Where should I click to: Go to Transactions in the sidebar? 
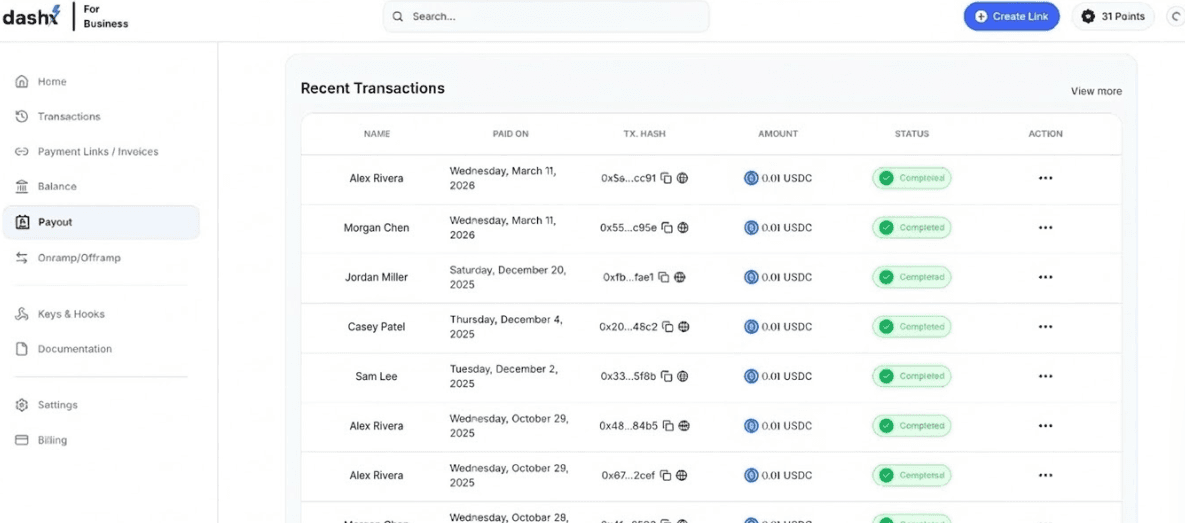[x=68, y=117]
